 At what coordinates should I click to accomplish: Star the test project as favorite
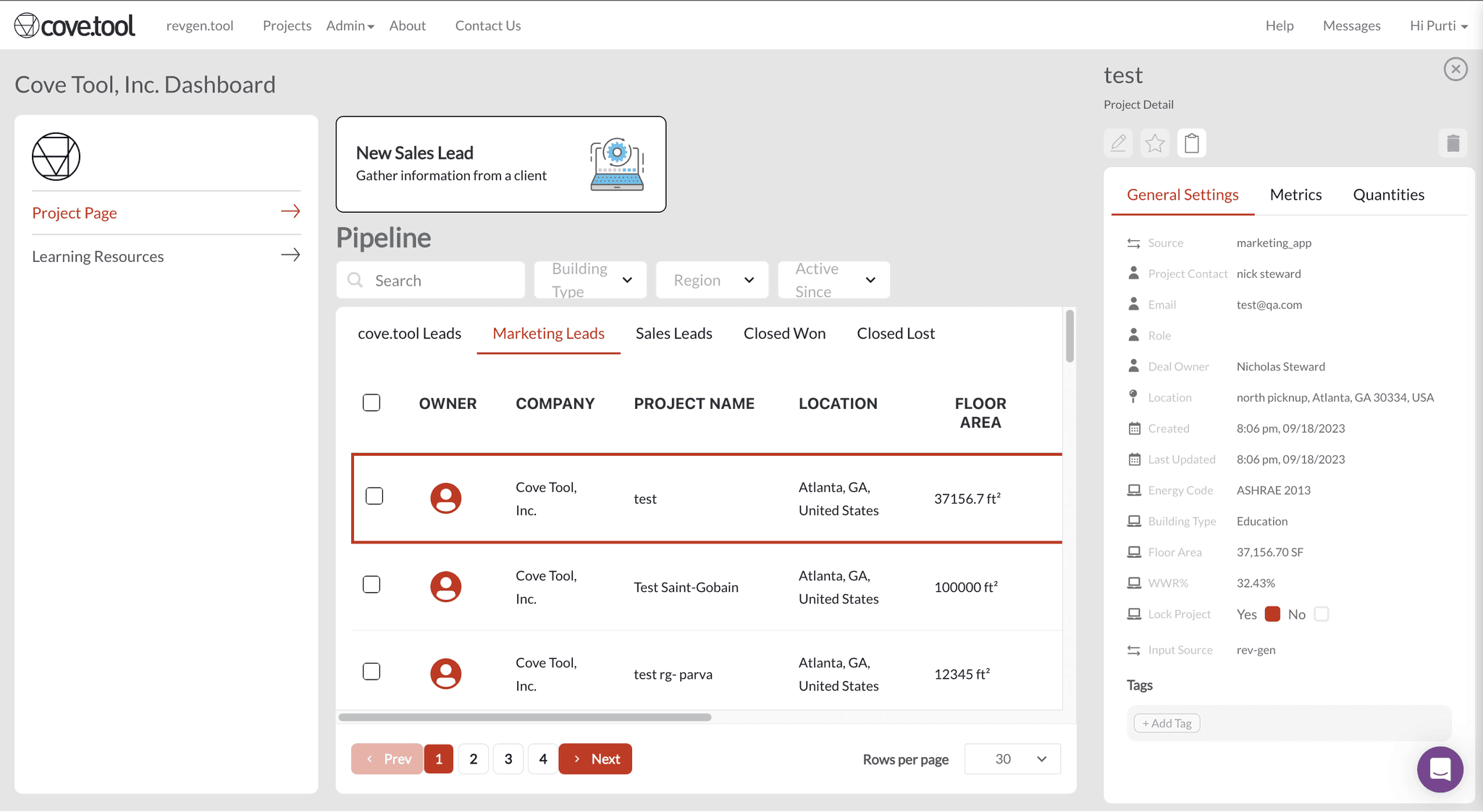click(1155, 143)
